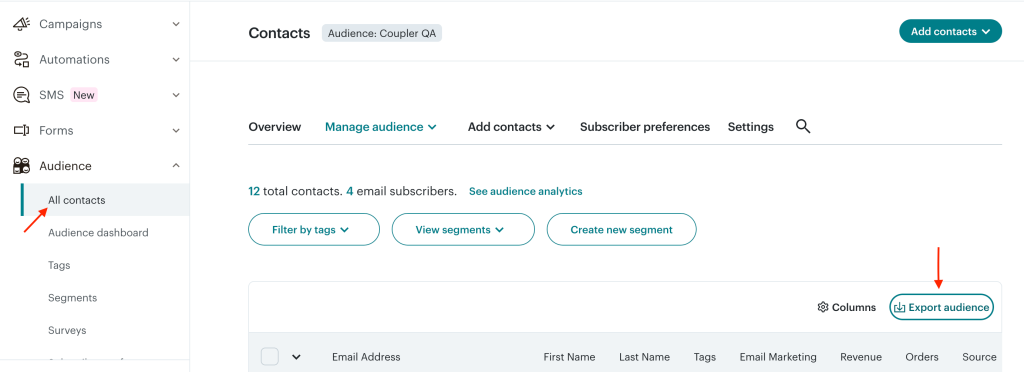1024x372 pixels.
Task: Open the Filter by tags dropdown
Action: tap(313, 230)
